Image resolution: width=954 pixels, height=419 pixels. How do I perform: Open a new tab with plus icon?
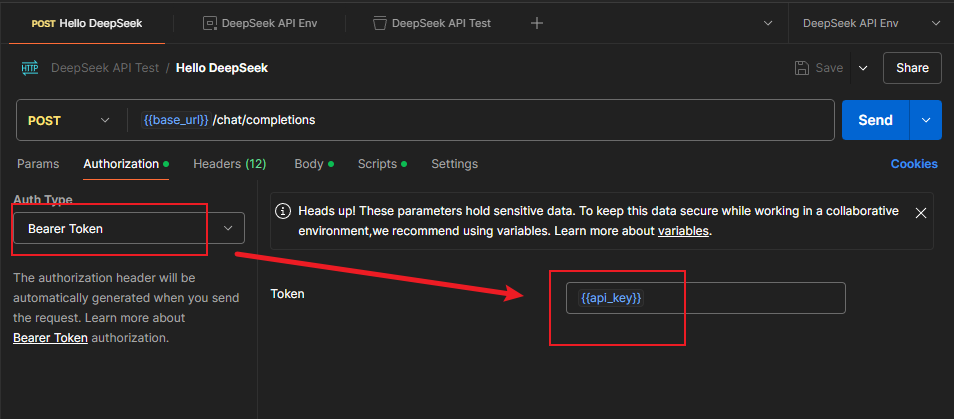(x=537, y=23)
